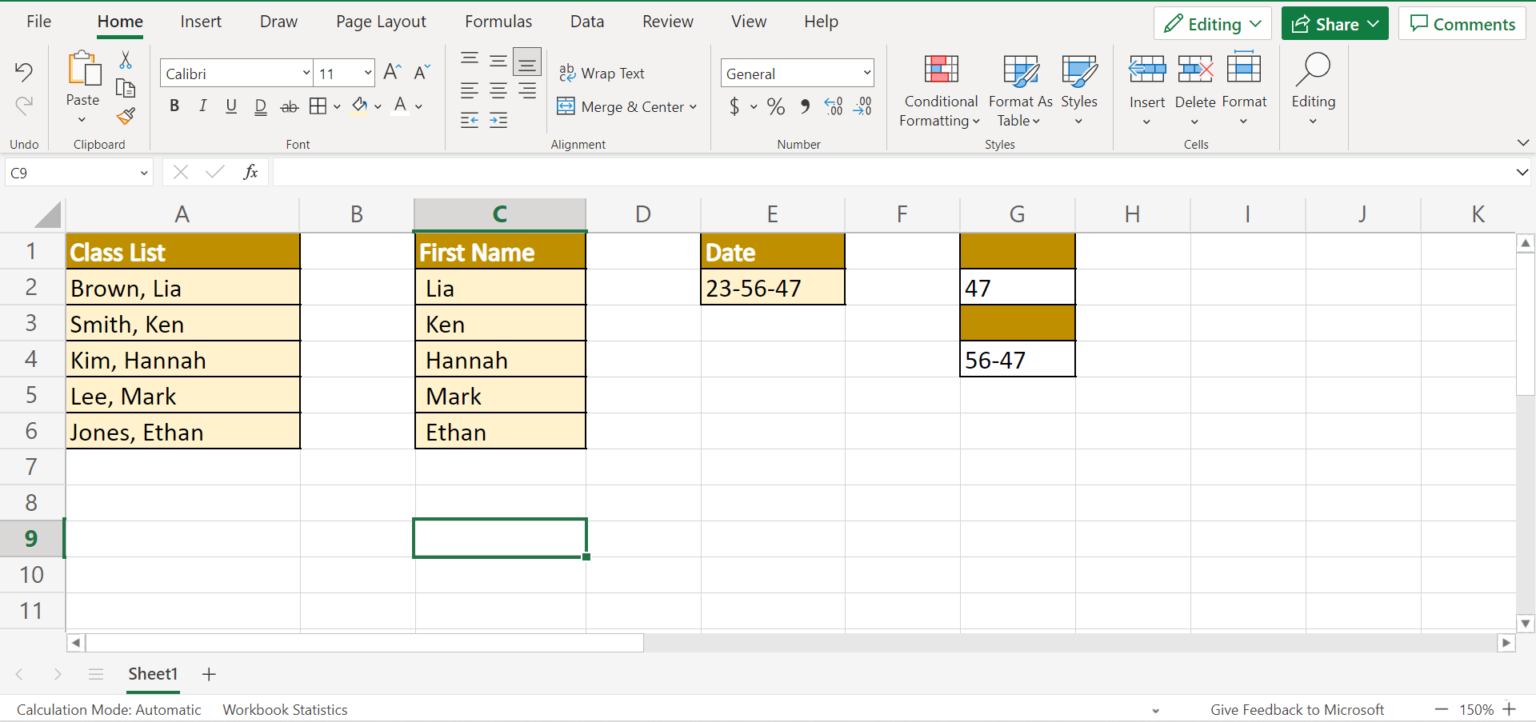Click the Wrap Text icon
This screenshot has width=1536, height=722.
[601, 72]
